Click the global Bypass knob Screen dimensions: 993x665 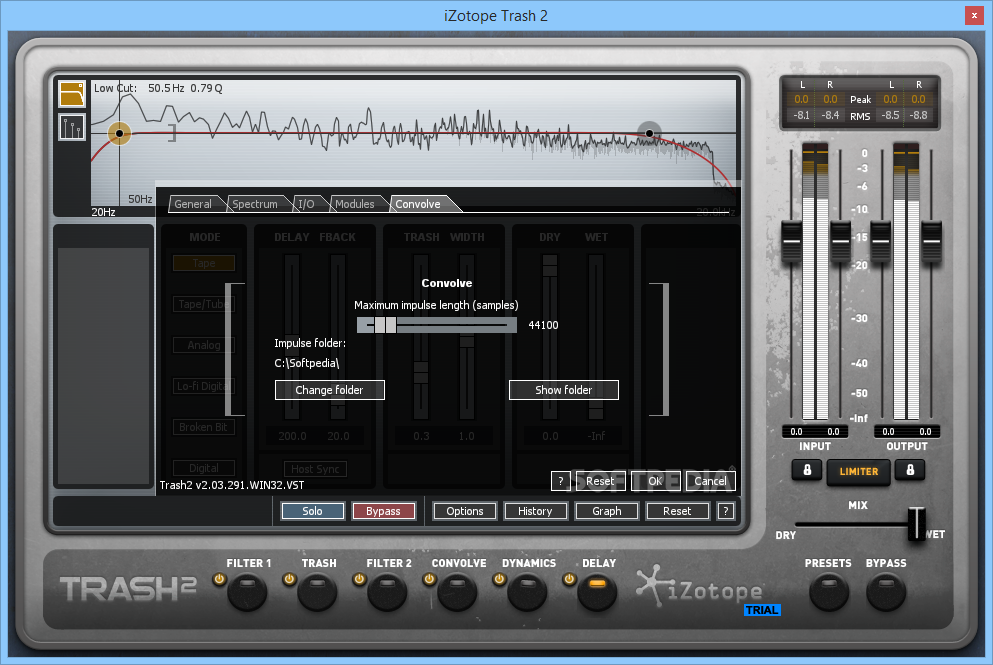click(886, 592)
